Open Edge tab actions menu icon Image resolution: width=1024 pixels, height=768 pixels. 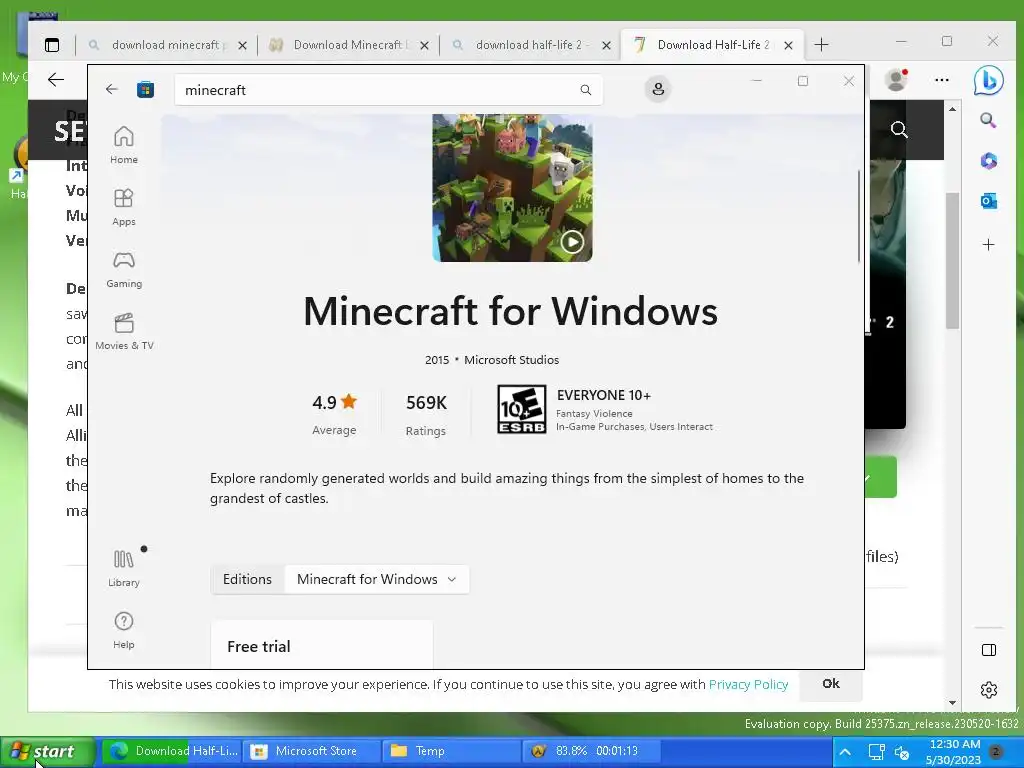[52, 44]
